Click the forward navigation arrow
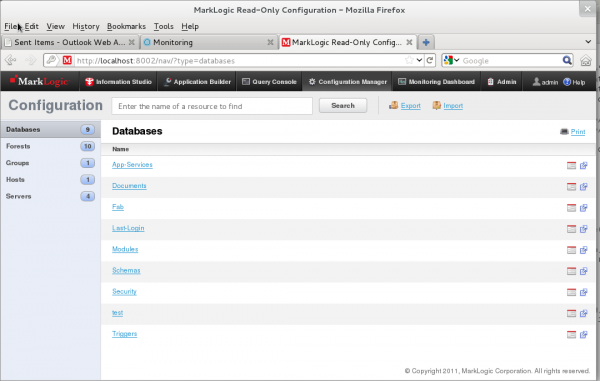 [30, 60]
